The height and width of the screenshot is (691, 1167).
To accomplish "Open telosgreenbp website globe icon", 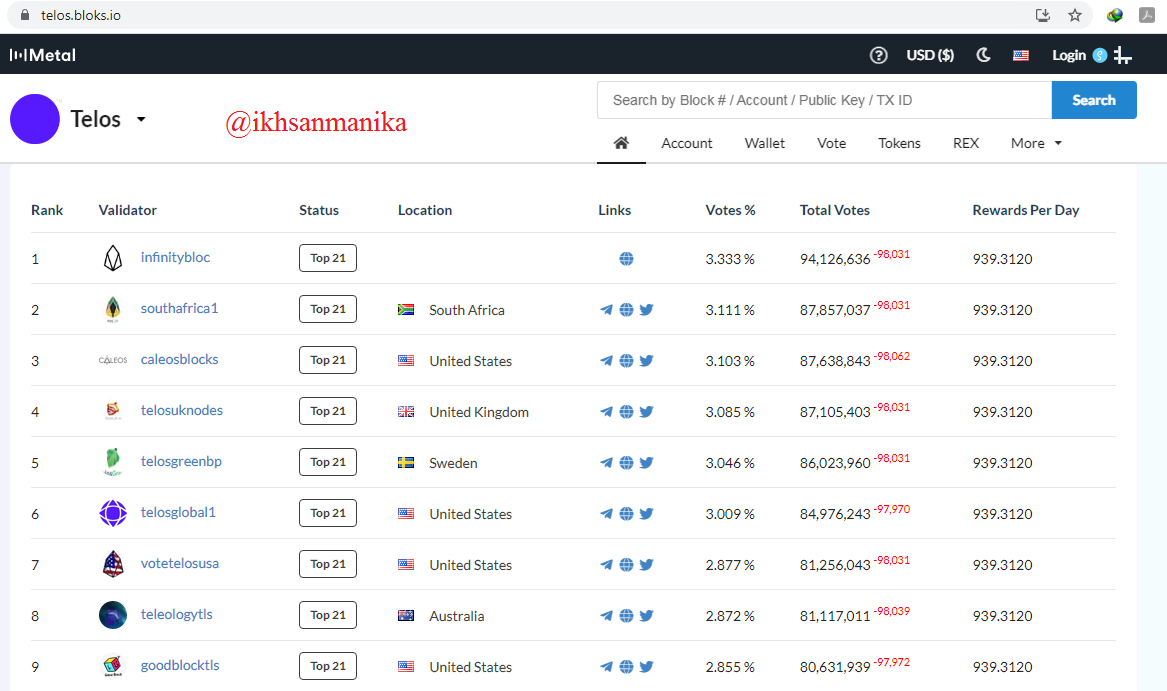I will [627, 462].
